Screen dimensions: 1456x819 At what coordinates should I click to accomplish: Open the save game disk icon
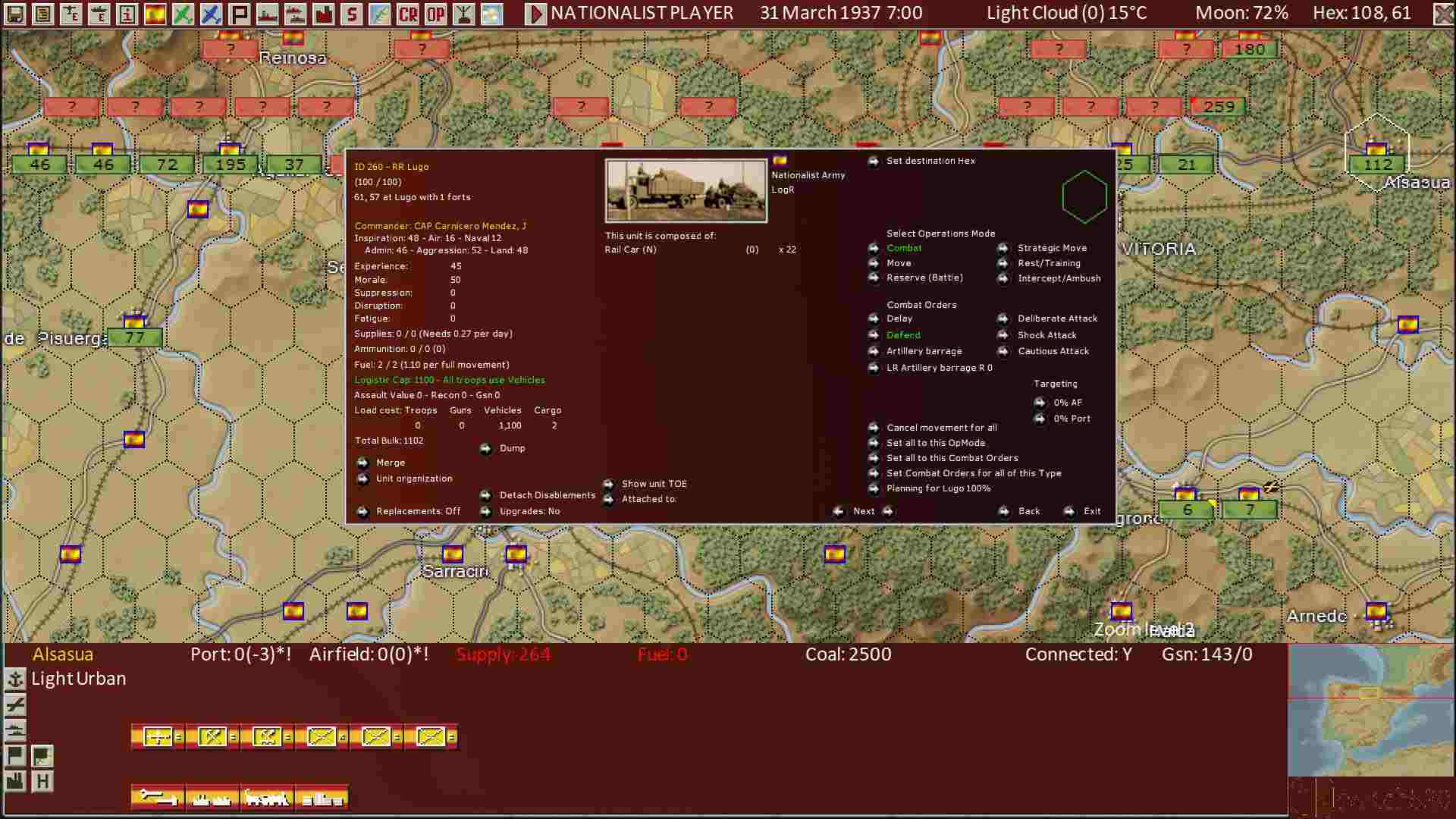14,13
